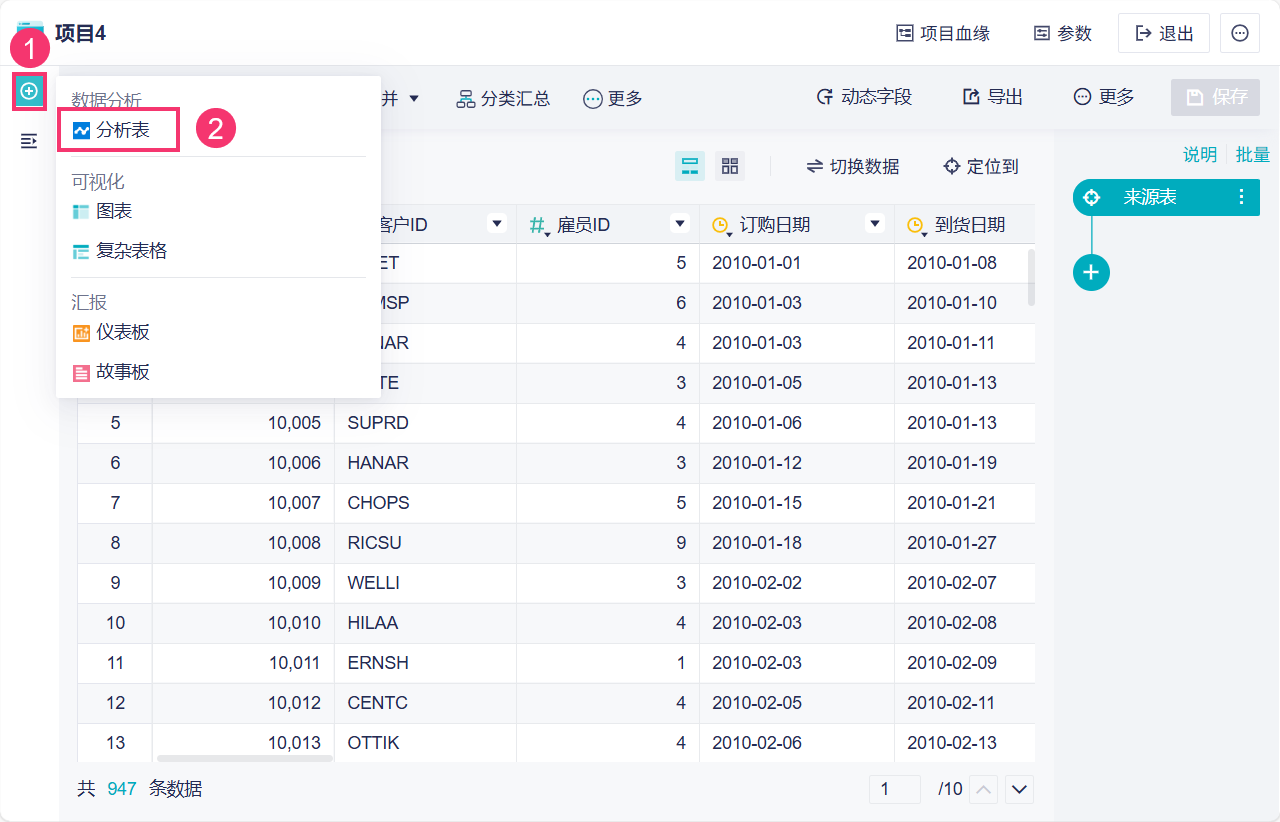Click the 退出 exit button
The image size is (1280, 822).
pyautogui.click(x=1164, y=33)
